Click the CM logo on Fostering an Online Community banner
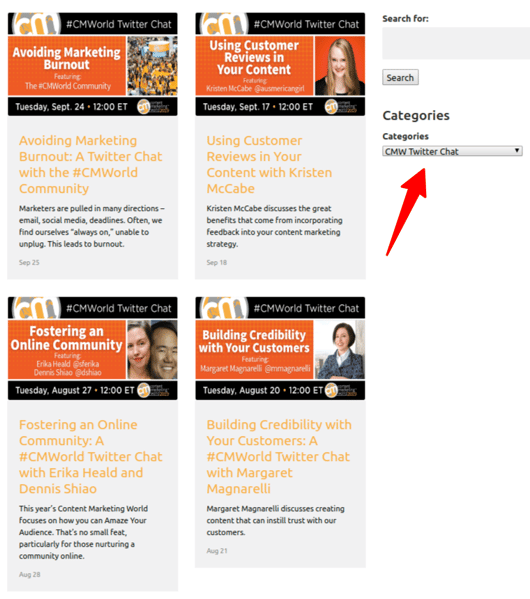The height and width of the screenshot is (599, 530). point(36,308)
